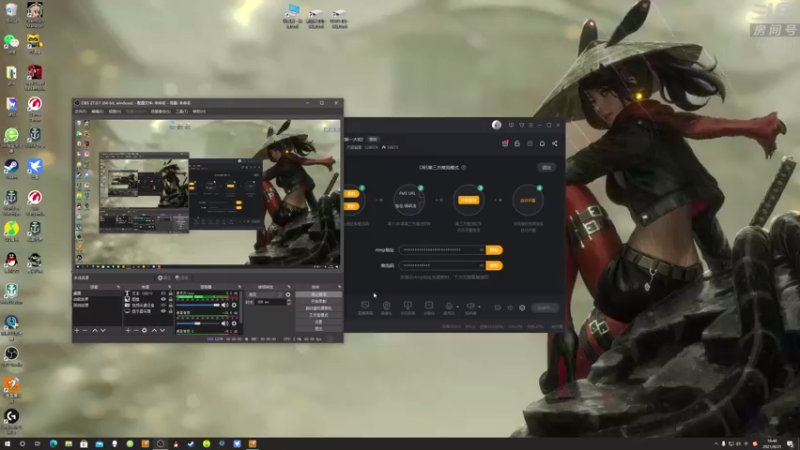Image resolution: width=800 pixels, height=450 pixels.
Task: Open the Filters button above OBS docks
Action: [x=182, y=278]
